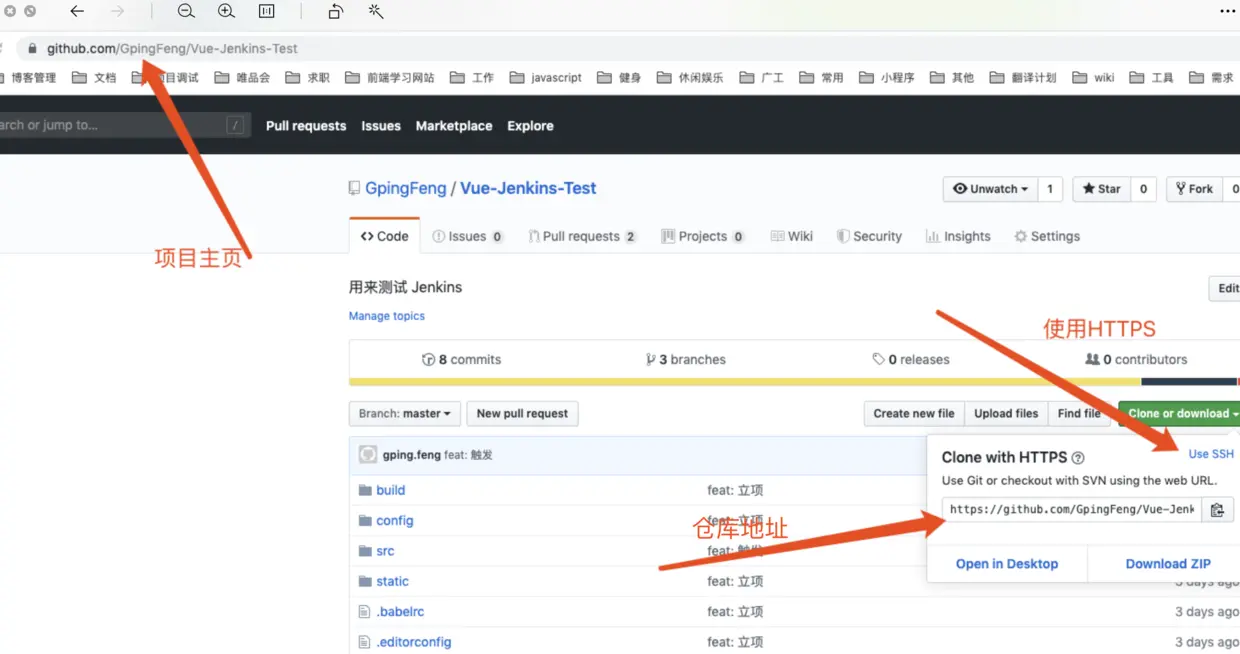Click the browser back arrow

click(77, 12)
